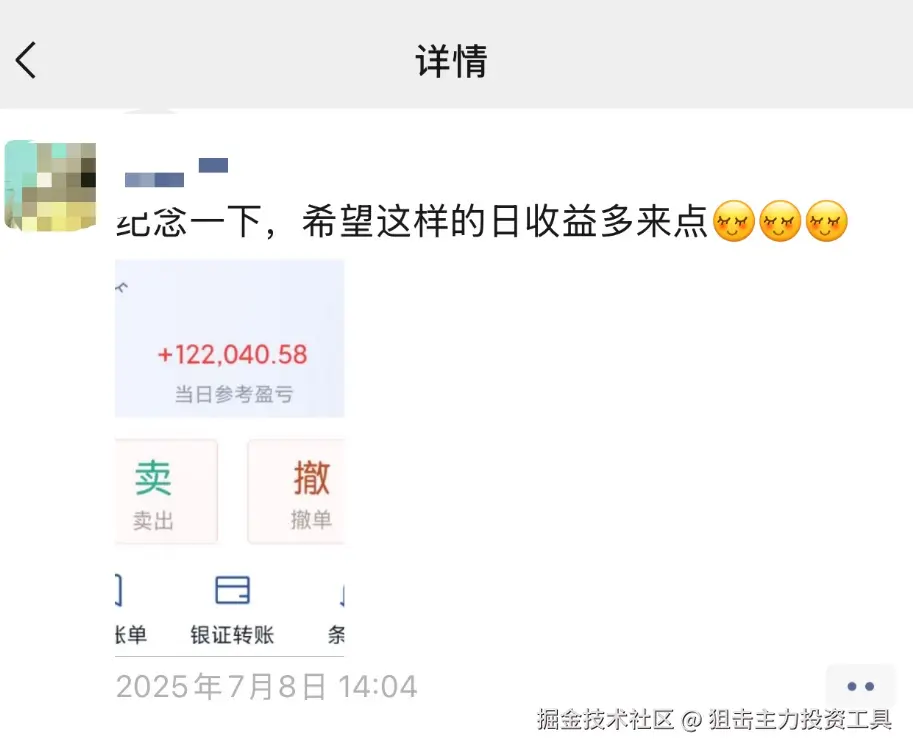Tap the small back chevron inside the screenshot
913x753 pixels.
click(x=122, y=287)
